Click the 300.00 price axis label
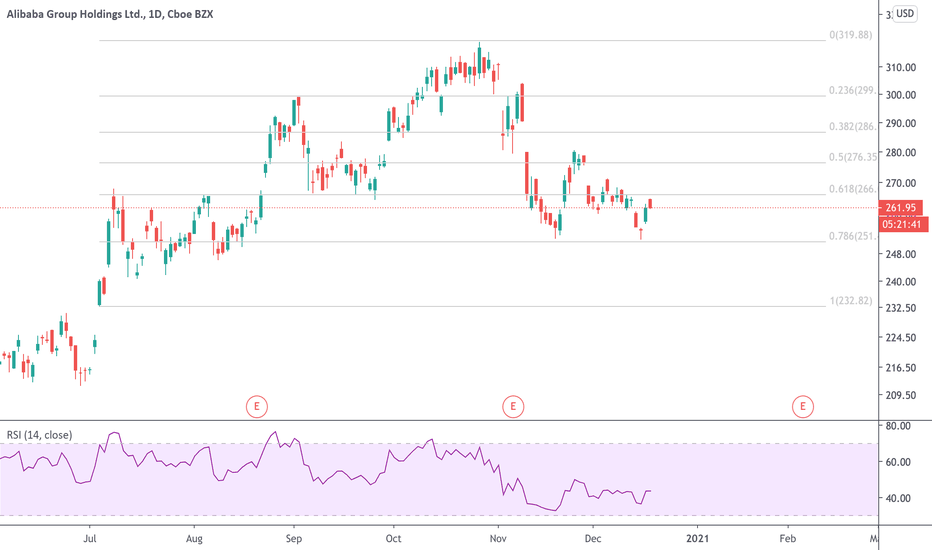 click(x=900, y=95)
